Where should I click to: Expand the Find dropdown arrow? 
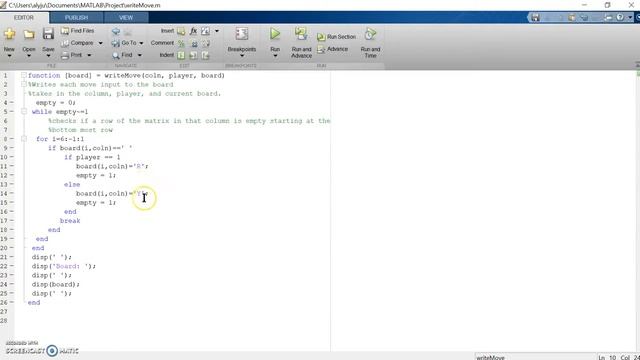[x=140, y=56]
